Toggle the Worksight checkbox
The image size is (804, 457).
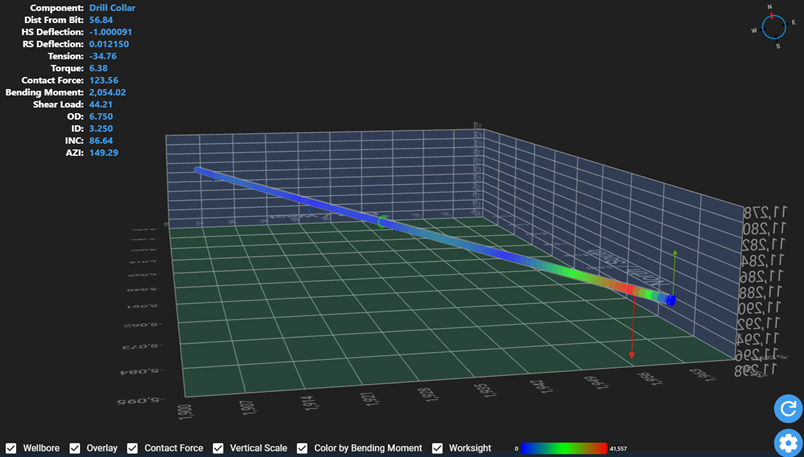[437, 448]
